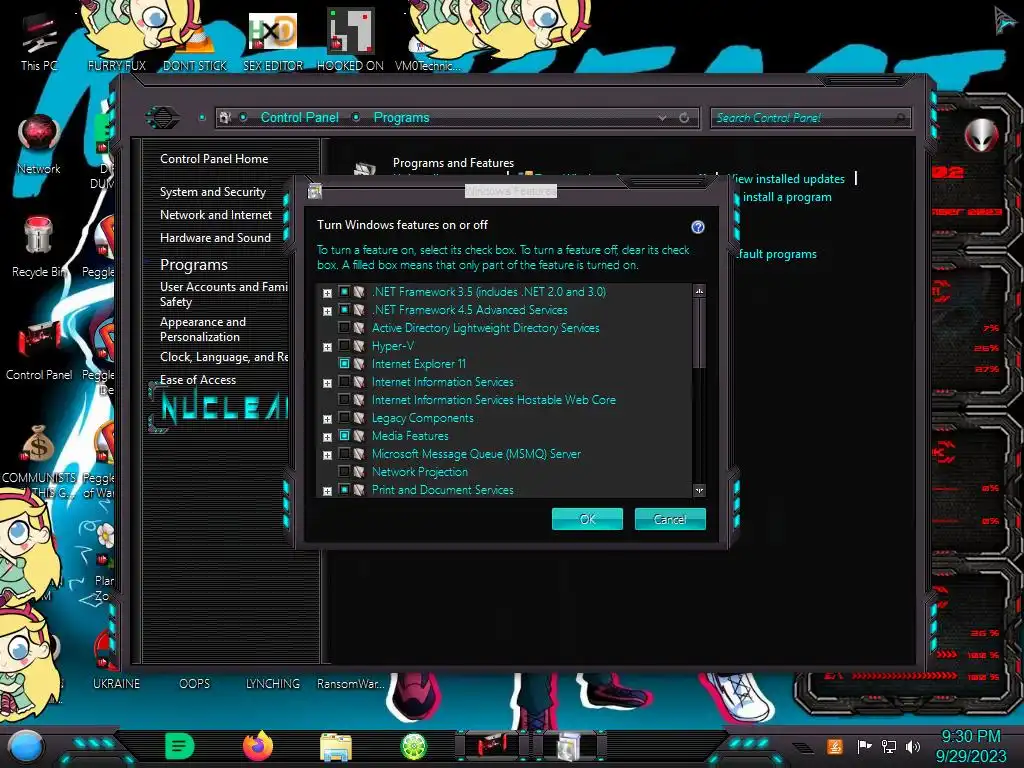The width and height of the screenshot is (1024, 768).
Task: Click the Control Panel back navigation orb
Action: pyautogui.click(x=162, y=118)
